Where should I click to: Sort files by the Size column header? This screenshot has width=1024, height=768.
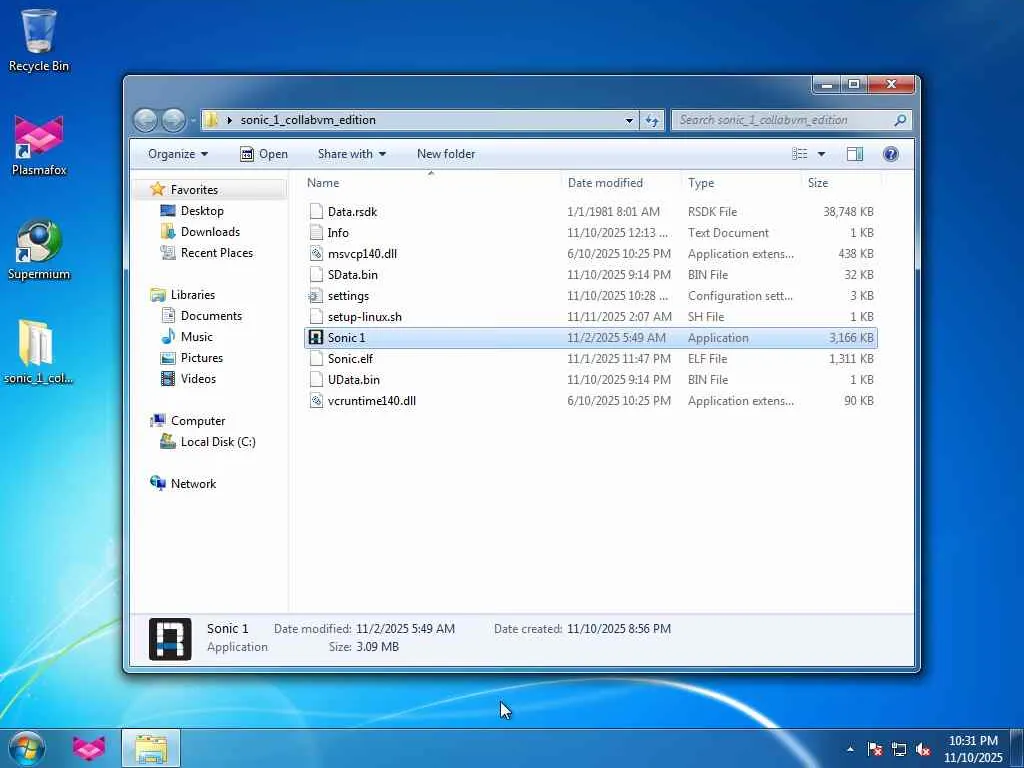point(841,183)
